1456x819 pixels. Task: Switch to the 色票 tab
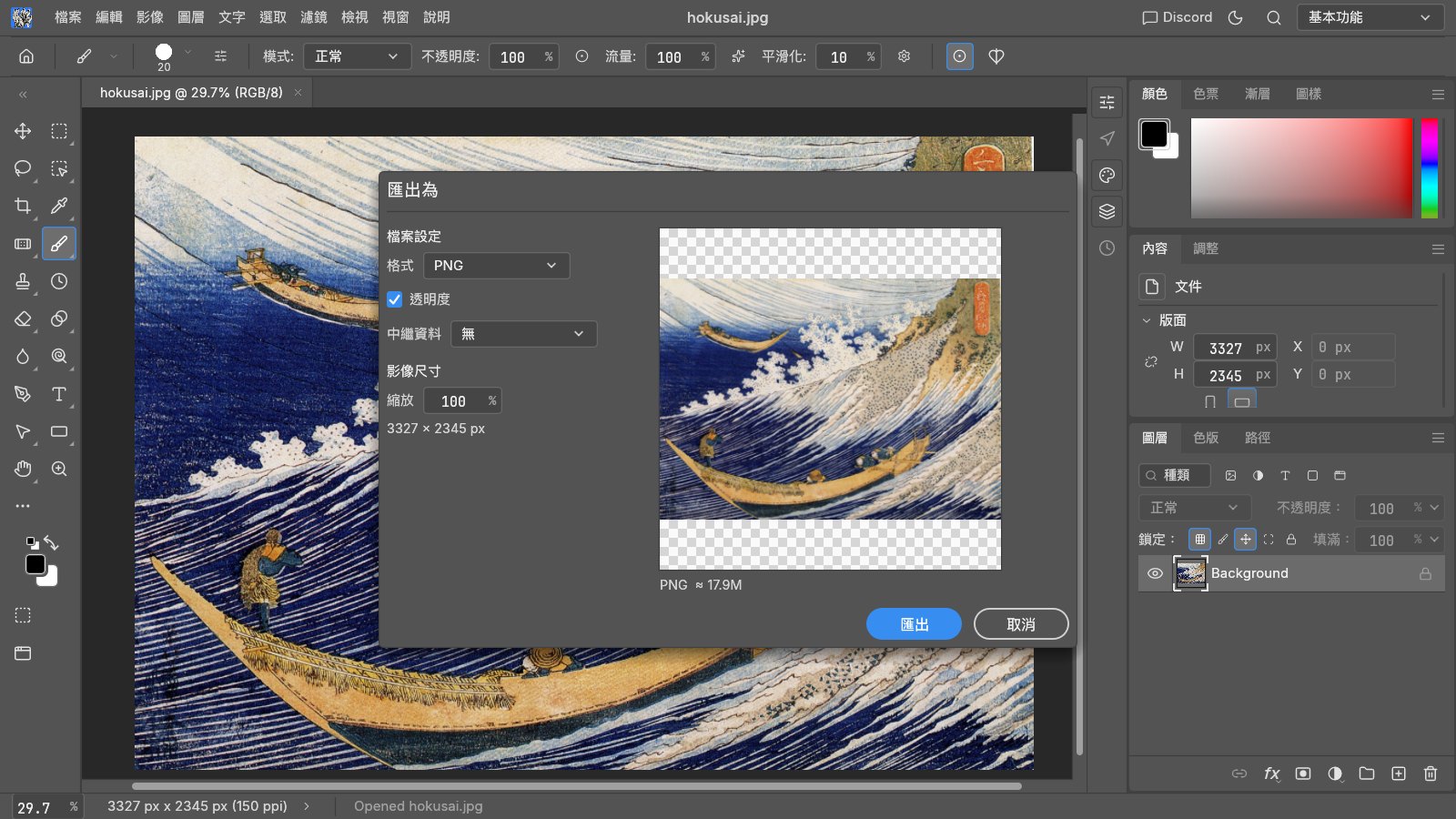(1206, 94)
